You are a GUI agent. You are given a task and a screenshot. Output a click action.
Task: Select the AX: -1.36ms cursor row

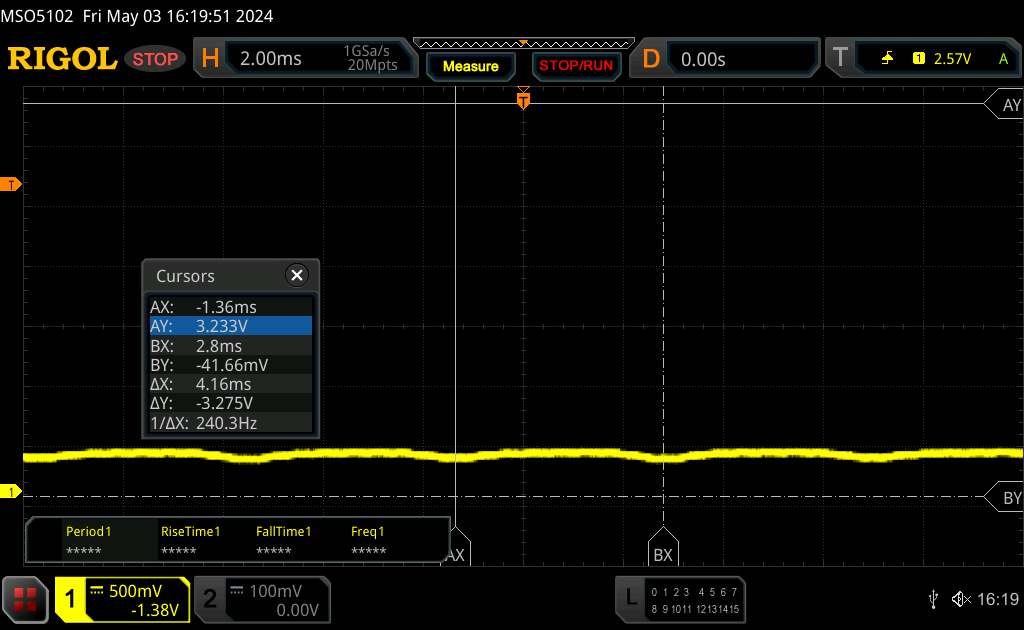pyautogui.click(x=231, y=306)
